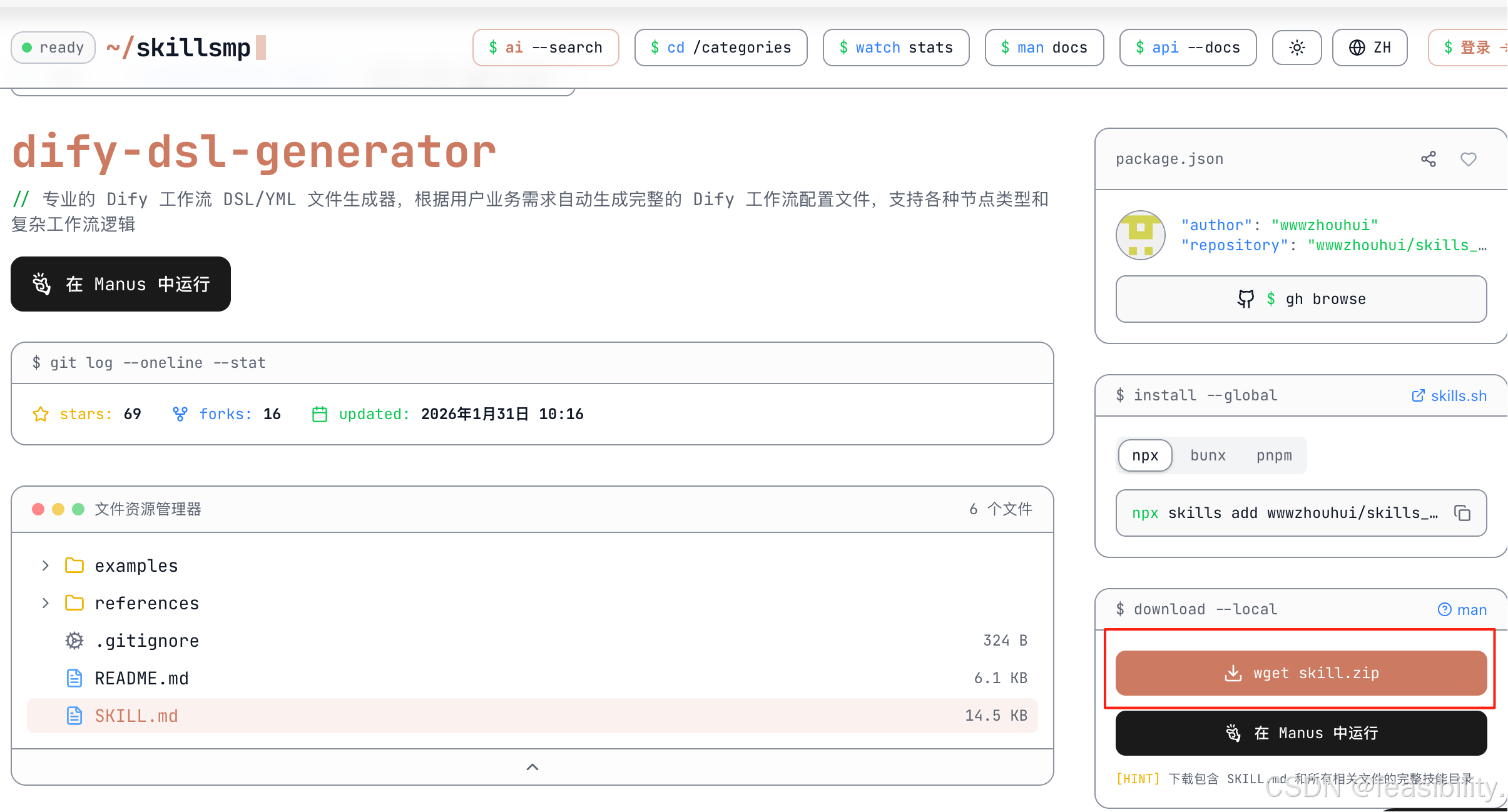Viewport: 1508px width, 812px height.
Task: Go to cd /categories page
Action: point(720,48)
